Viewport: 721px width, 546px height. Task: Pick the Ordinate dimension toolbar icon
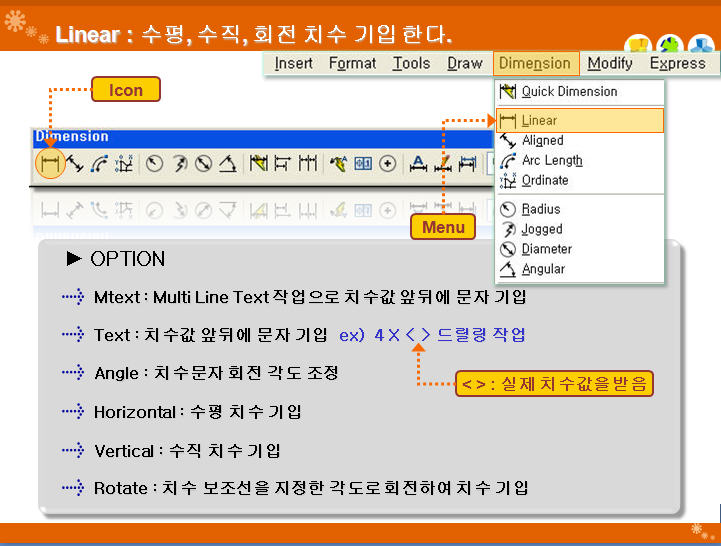coord(124,164)
